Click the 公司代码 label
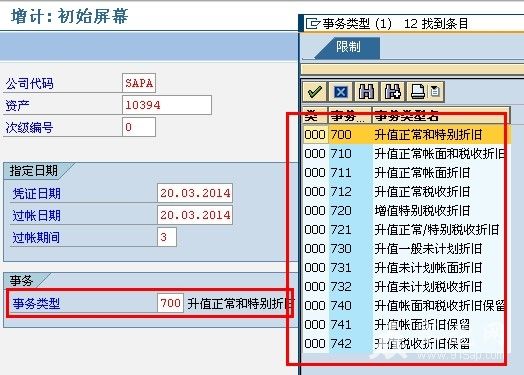Screen dimensions: 524x375 [29, 84]
